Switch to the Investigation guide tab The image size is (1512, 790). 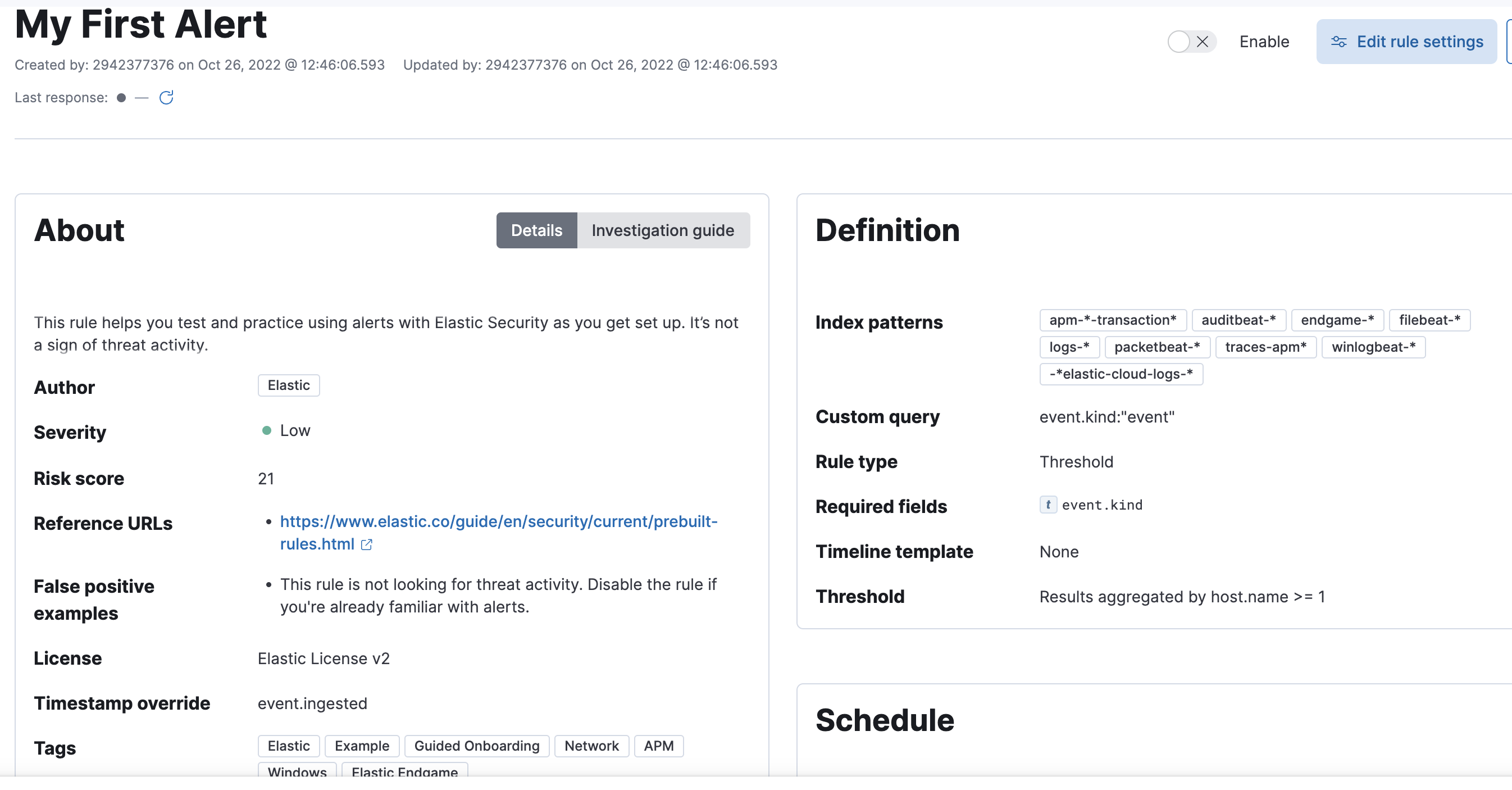662,230
